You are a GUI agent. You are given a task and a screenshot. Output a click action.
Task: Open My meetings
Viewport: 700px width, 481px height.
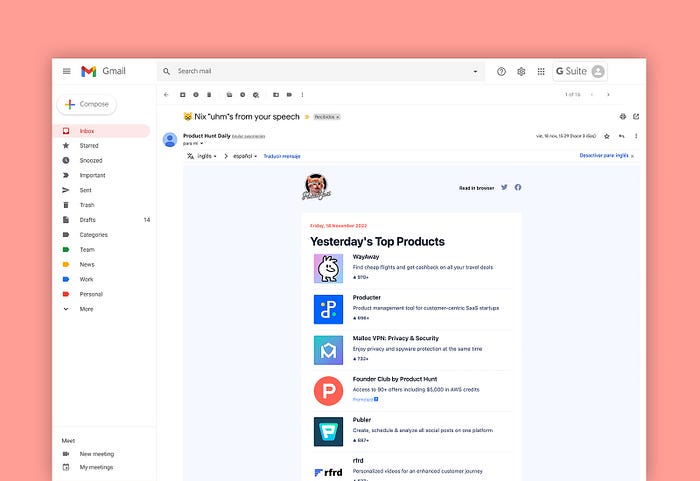96,467
